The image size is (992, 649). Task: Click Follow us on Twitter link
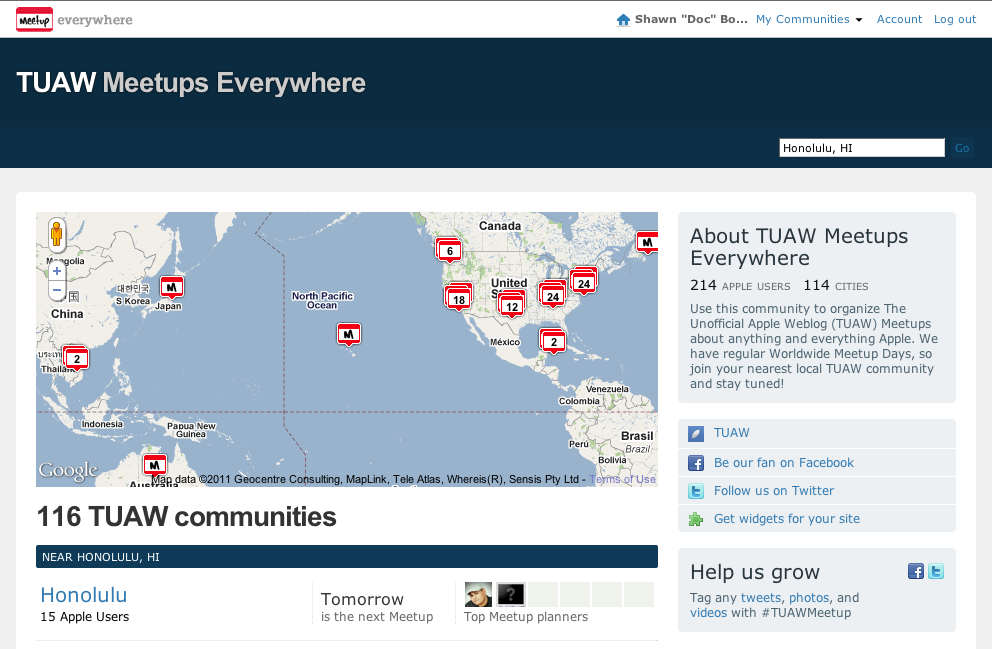(x=773, y=491)
